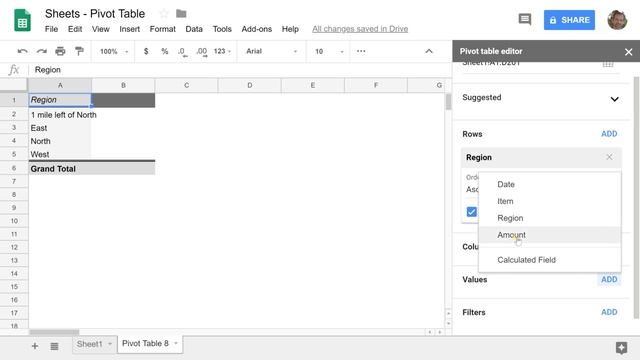
Task: Open the Explore button at bottom right
Action: pyautogui.click(x=621, y=348)
